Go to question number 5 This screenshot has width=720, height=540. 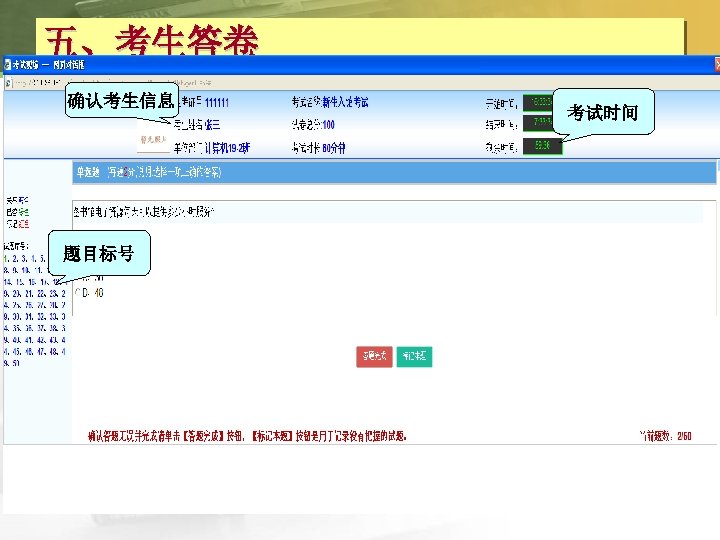(42, 259)
